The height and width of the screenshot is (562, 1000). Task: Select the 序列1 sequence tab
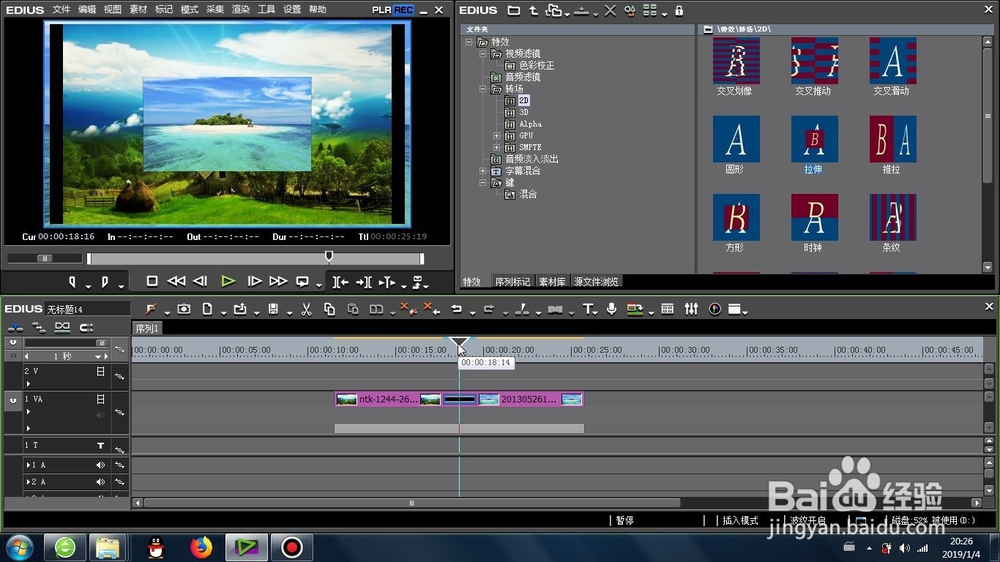click(147, 329)
